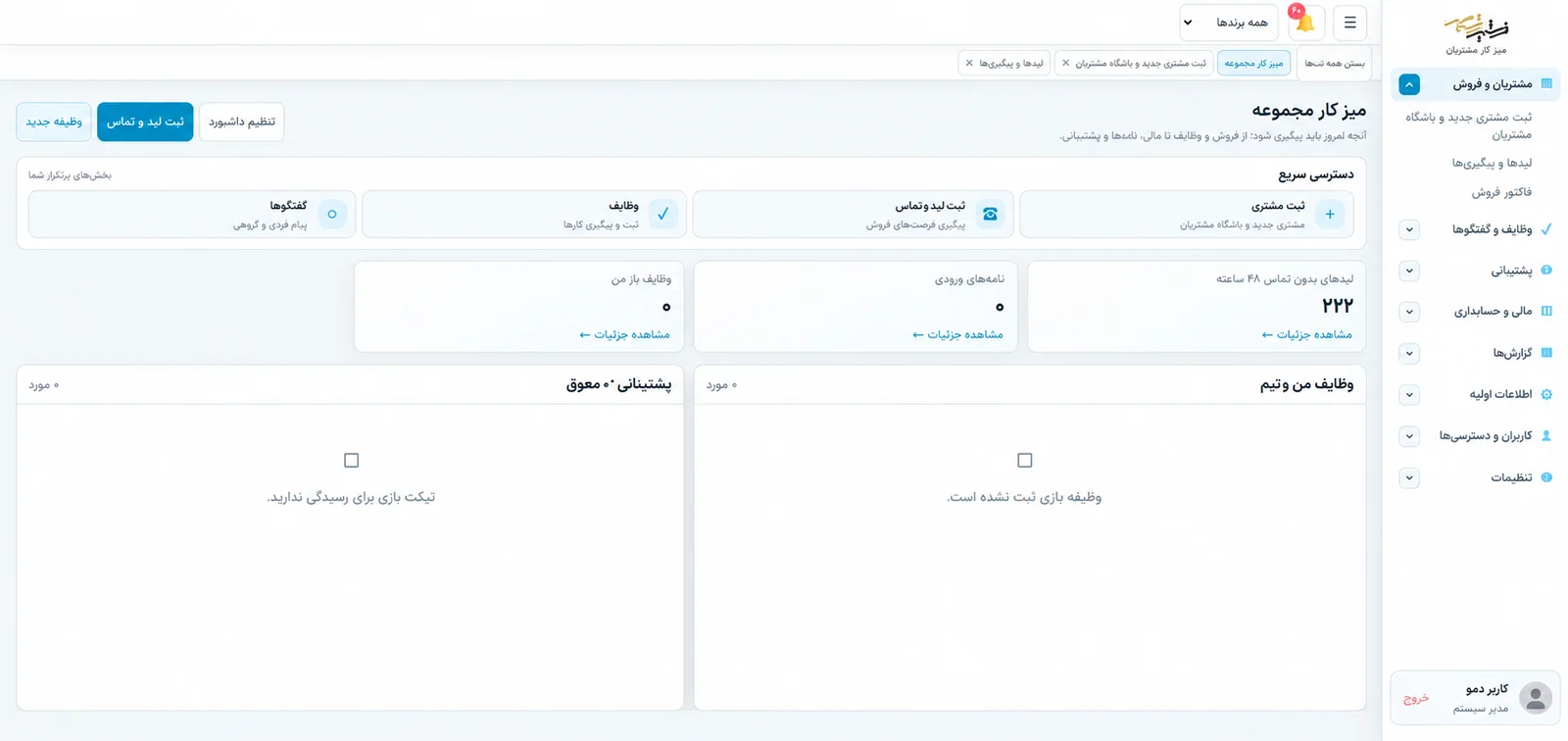The width and height of the screenshot is (1568, 741).
Task: Expand the تنظیمات sidebar section
Action: pos(1409,478)
